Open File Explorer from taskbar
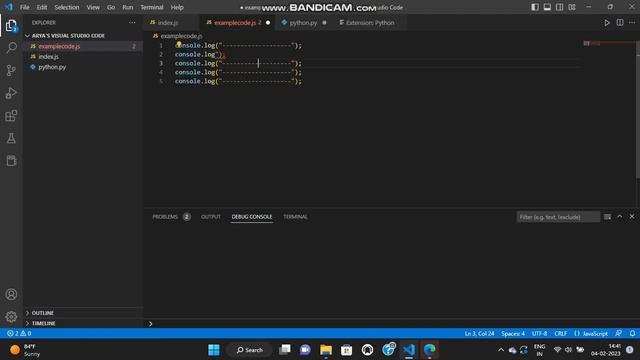This screenshot has height=360, width=640. pyautogui.click(x=326, y=350)
